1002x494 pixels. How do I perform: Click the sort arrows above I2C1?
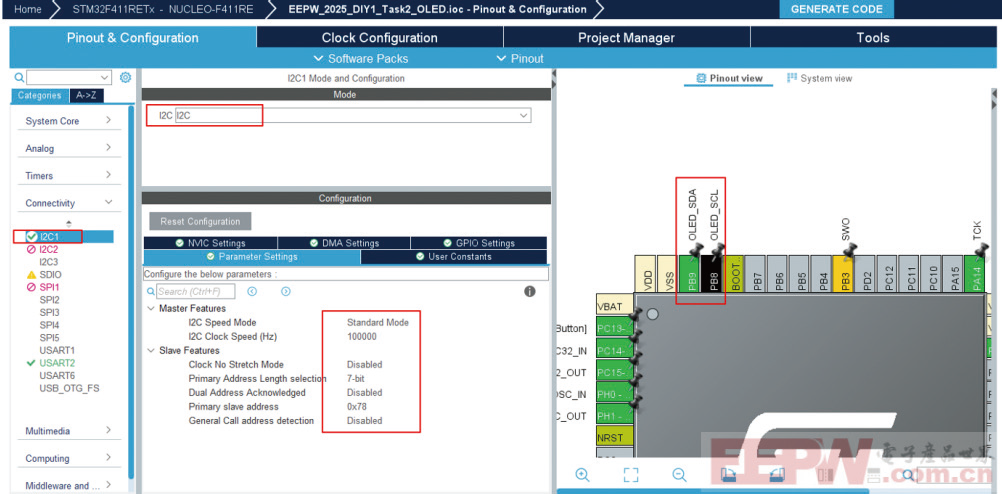(68, 223)
